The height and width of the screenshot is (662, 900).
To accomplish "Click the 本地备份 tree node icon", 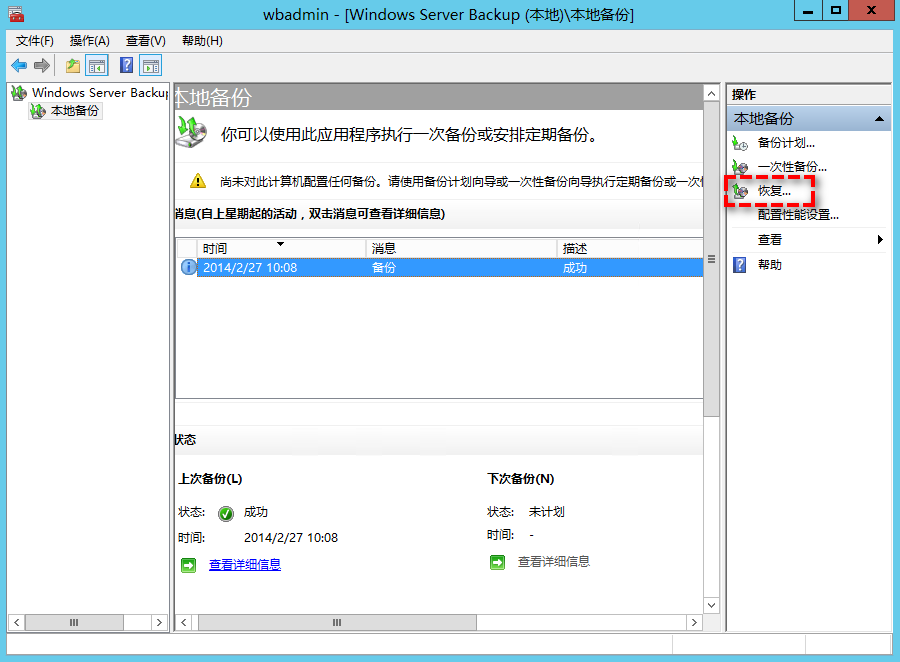I will coord(38,111).
